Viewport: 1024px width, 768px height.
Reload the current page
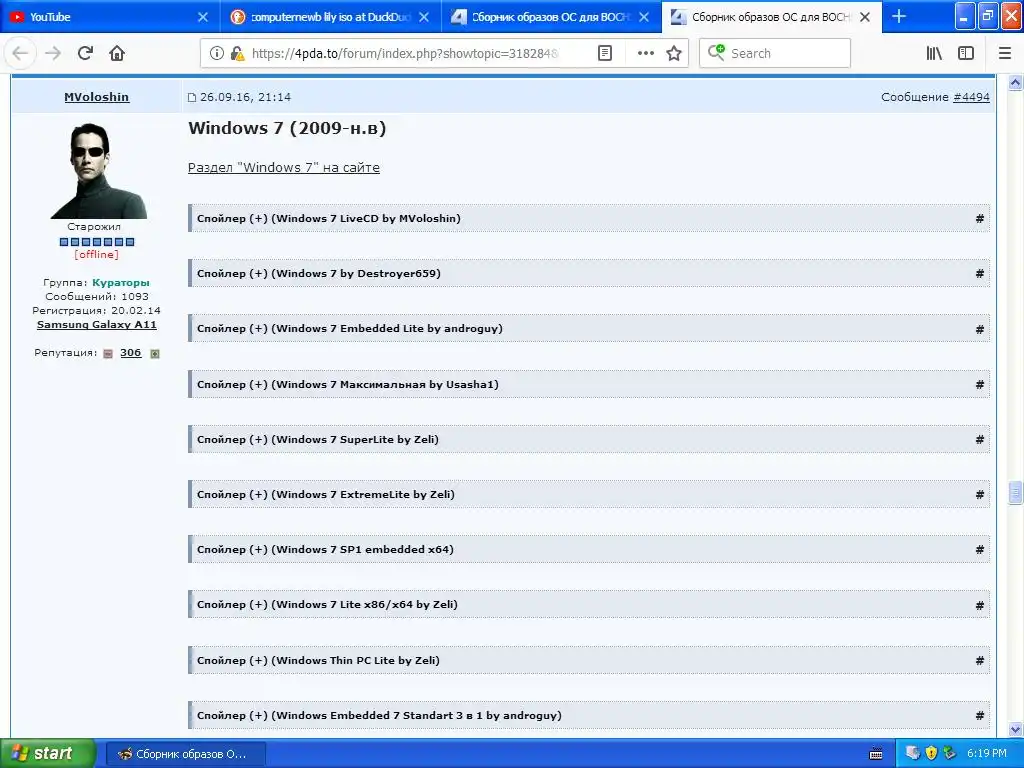point(86,54)
